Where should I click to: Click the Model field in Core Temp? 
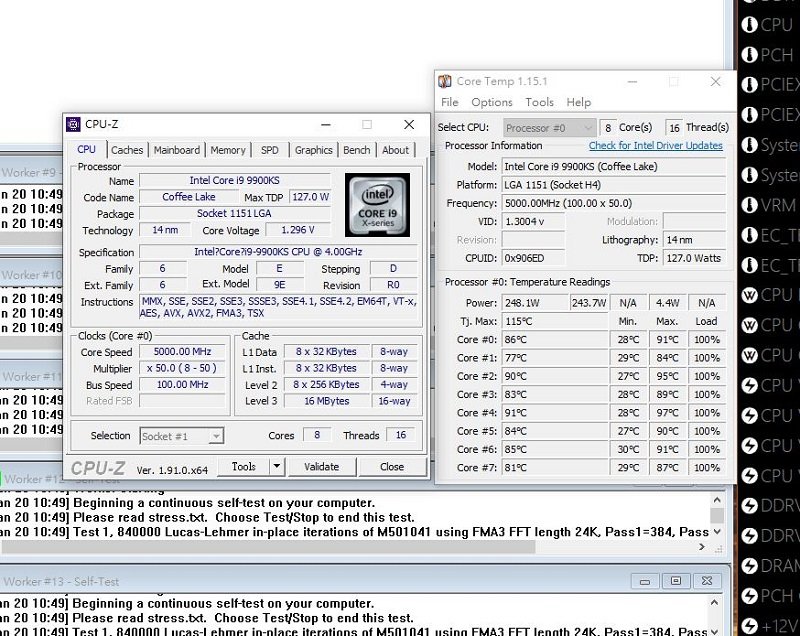tap(614, 166)
